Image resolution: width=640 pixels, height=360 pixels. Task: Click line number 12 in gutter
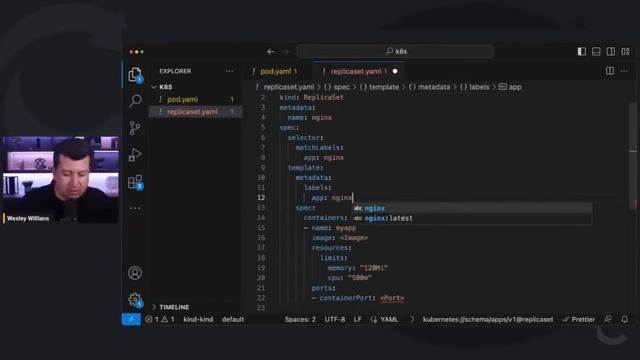(261, 198)
